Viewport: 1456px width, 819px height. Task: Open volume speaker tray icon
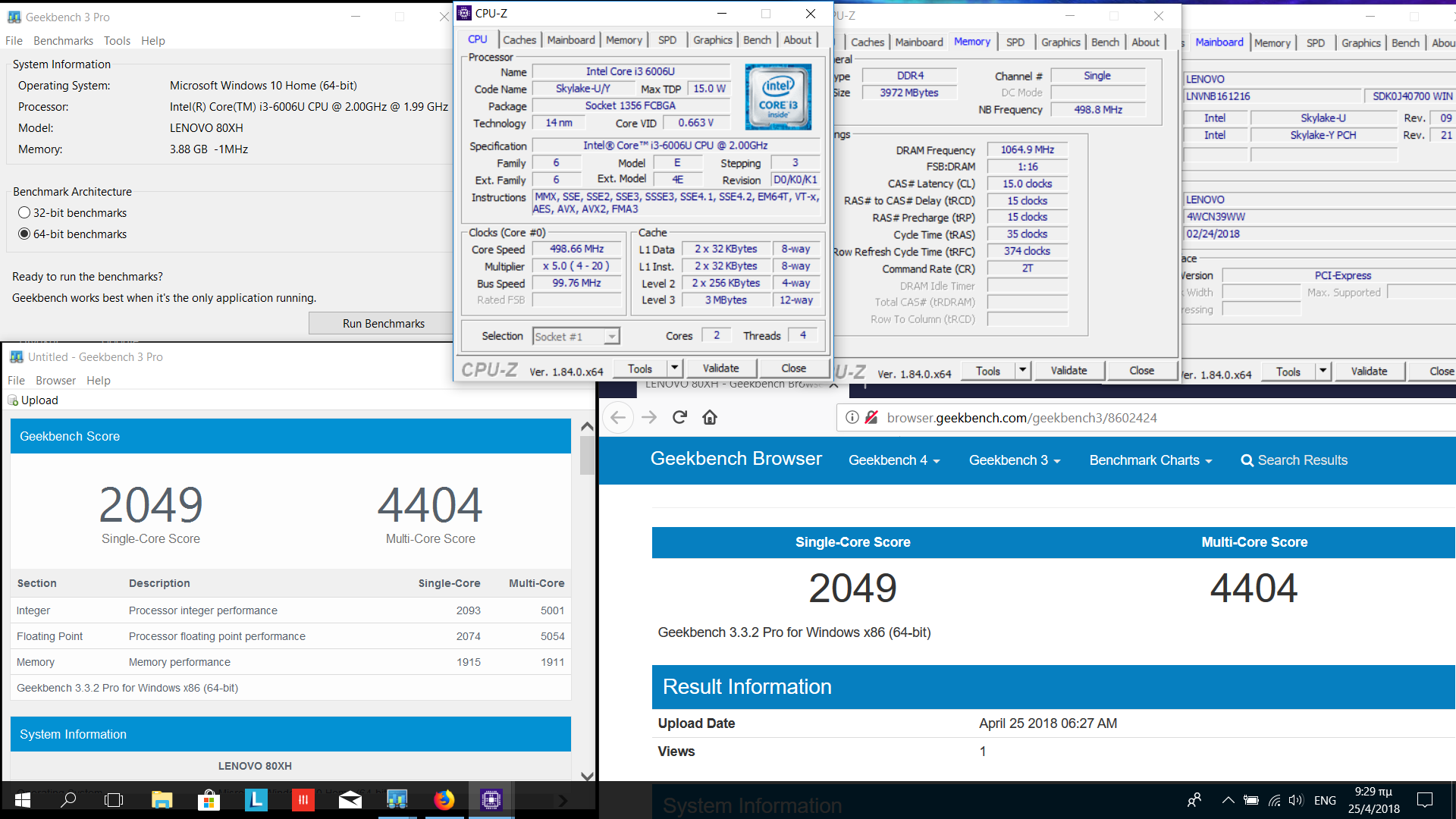click(1296, 799)
